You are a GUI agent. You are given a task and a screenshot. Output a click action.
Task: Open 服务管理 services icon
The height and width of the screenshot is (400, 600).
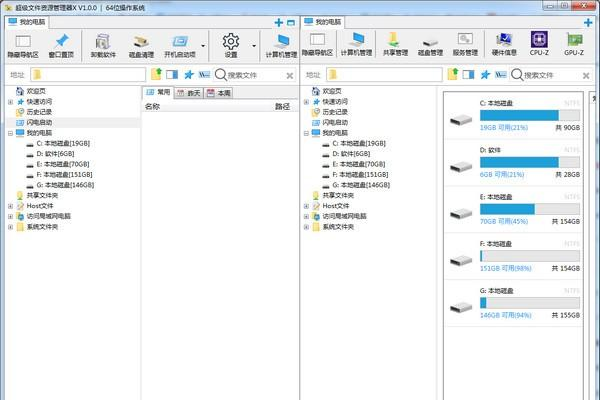pos(465,45)
